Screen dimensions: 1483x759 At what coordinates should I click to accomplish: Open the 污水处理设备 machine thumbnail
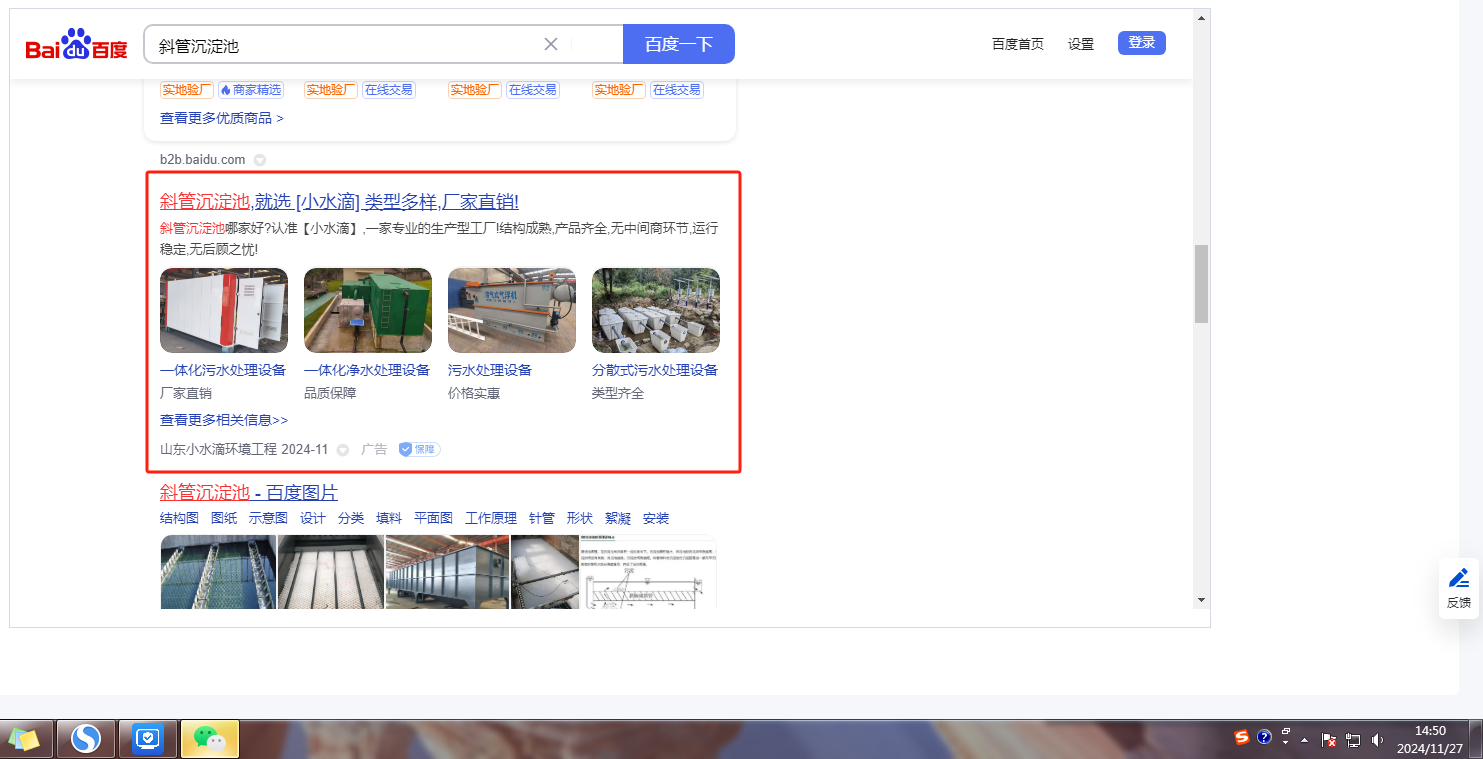[x=512, y=310]
